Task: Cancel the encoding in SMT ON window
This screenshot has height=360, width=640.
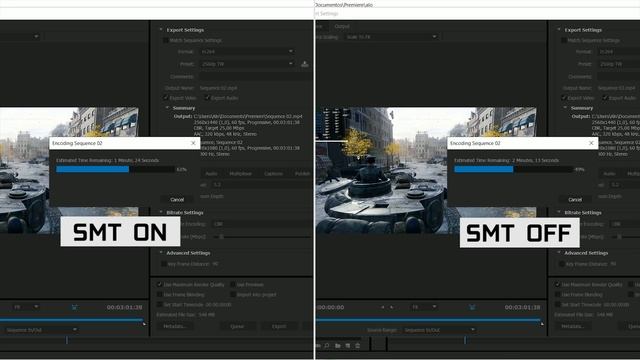Action: point(177,200)
